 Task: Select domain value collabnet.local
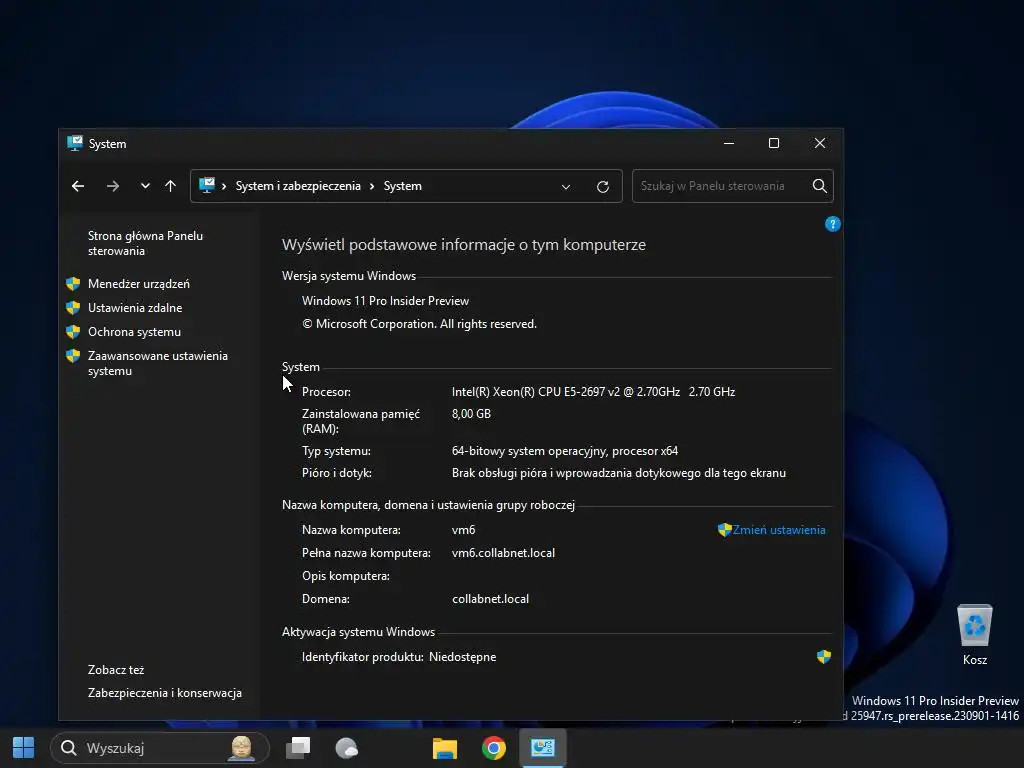[x=490, y=599]
